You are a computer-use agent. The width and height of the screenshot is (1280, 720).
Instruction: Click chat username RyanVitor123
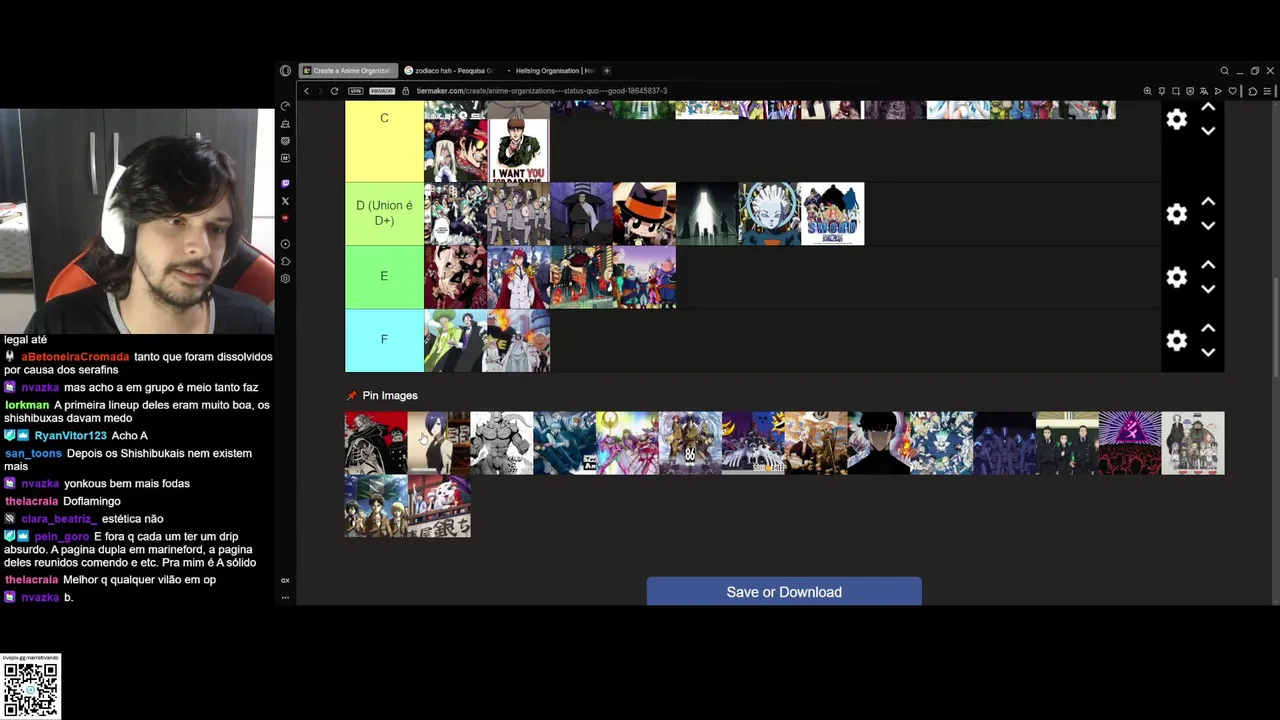tap(70, 436)
